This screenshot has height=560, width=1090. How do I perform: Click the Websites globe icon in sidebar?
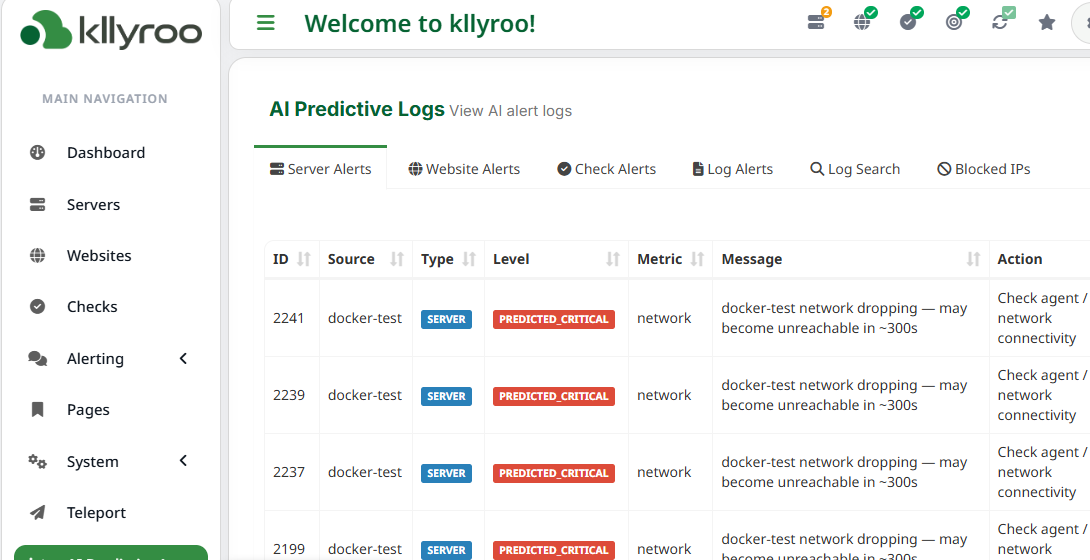coord(38,256)
